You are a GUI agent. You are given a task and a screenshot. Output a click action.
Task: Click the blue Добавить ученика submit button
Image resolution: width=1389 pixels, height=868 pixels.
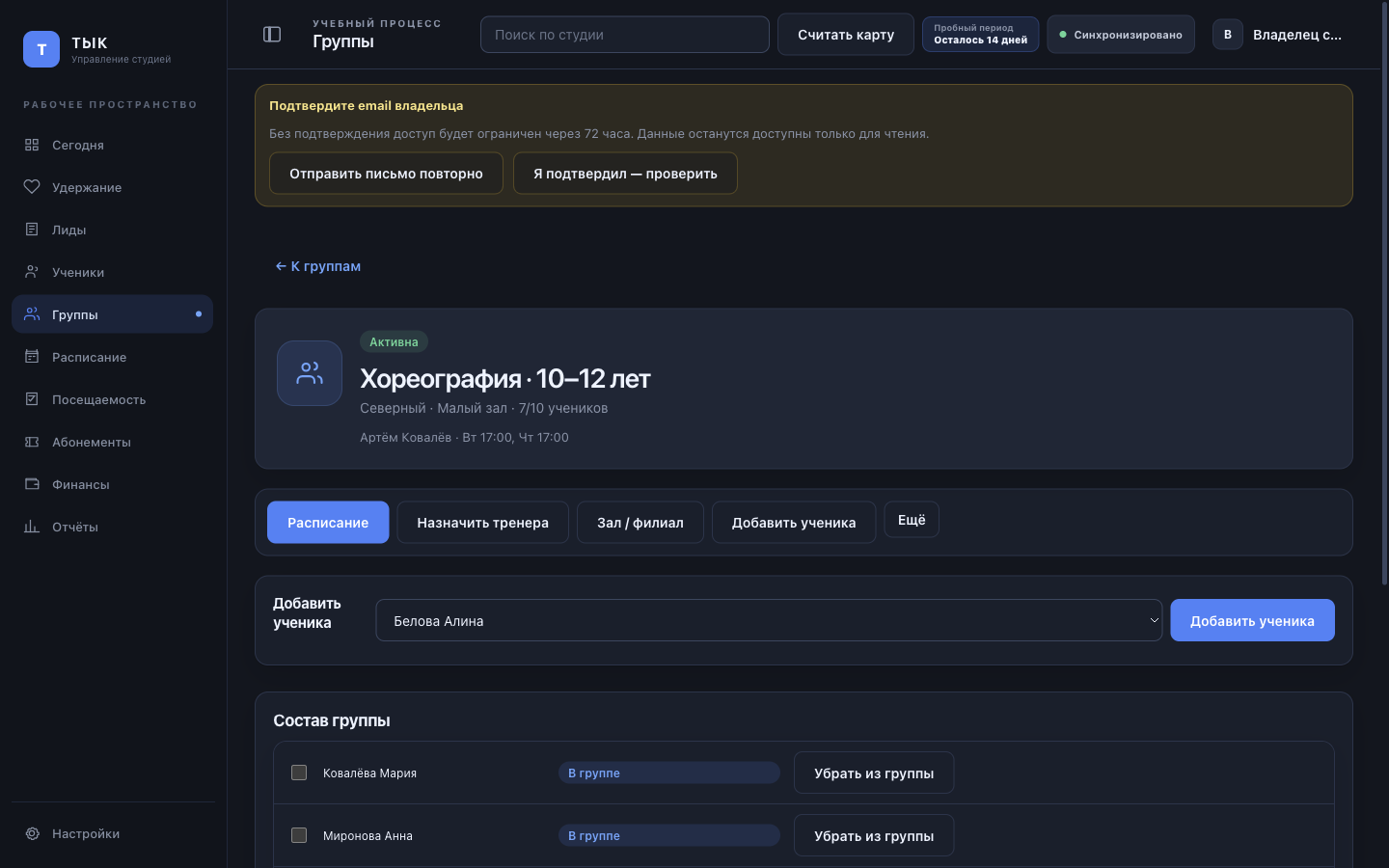tap(1252, 620)
